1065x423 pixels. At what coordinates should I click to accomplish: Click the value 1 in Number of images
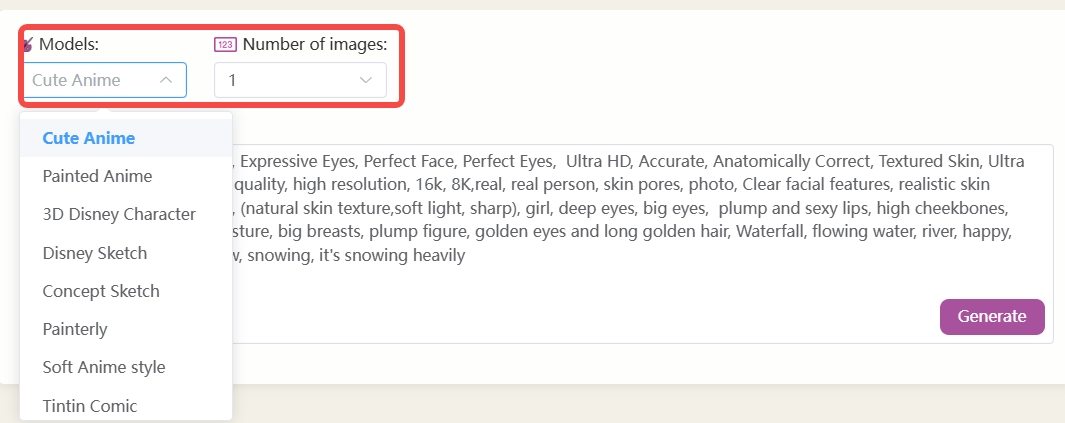[233, 80]
